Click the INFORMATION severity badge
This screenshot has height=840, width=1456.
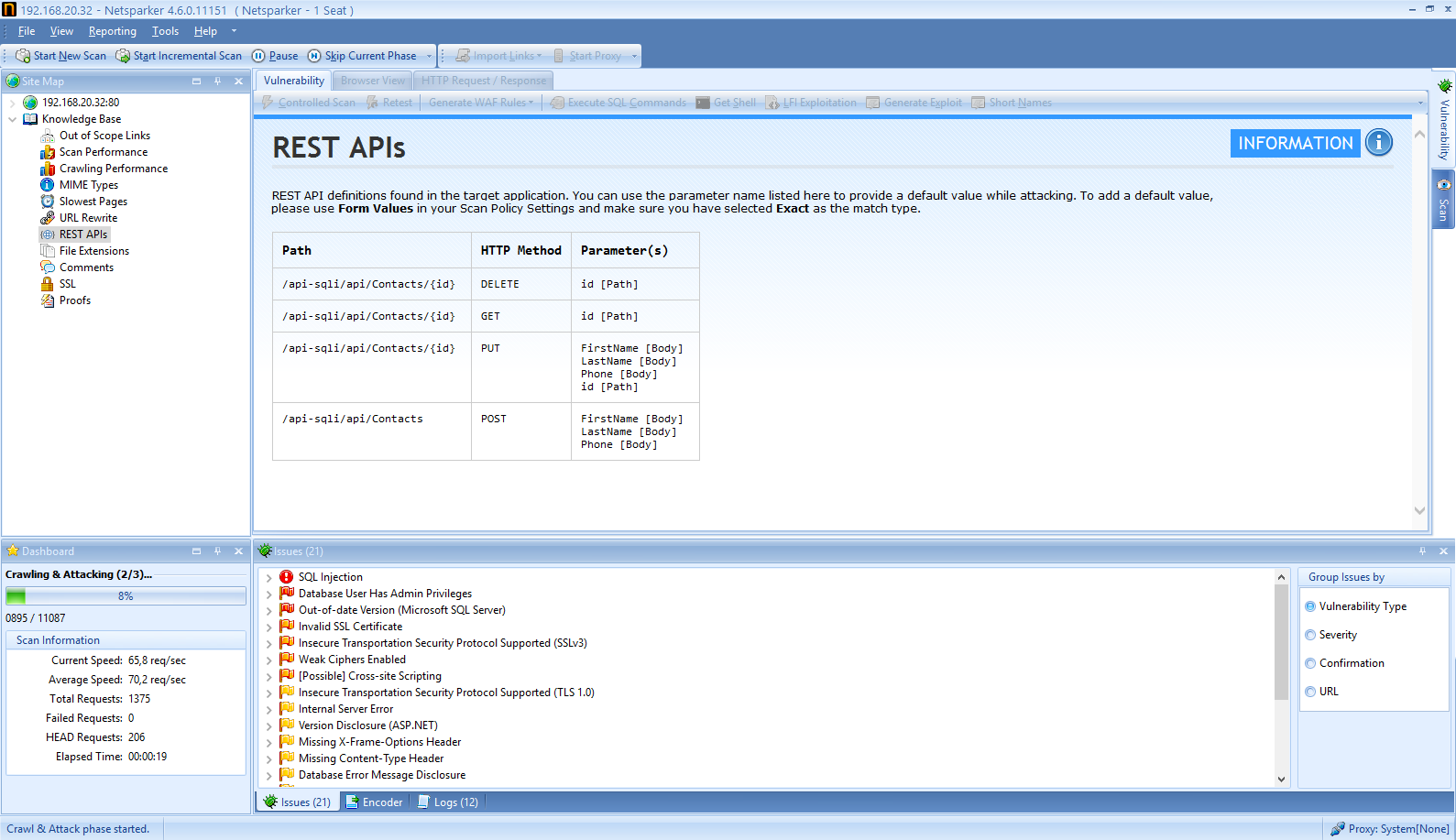tap(1296, 143)
